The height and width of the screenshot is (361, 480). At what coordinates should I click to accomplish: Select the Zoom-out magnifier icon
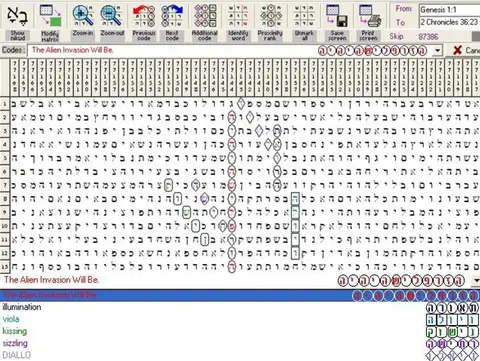(112, 16)
